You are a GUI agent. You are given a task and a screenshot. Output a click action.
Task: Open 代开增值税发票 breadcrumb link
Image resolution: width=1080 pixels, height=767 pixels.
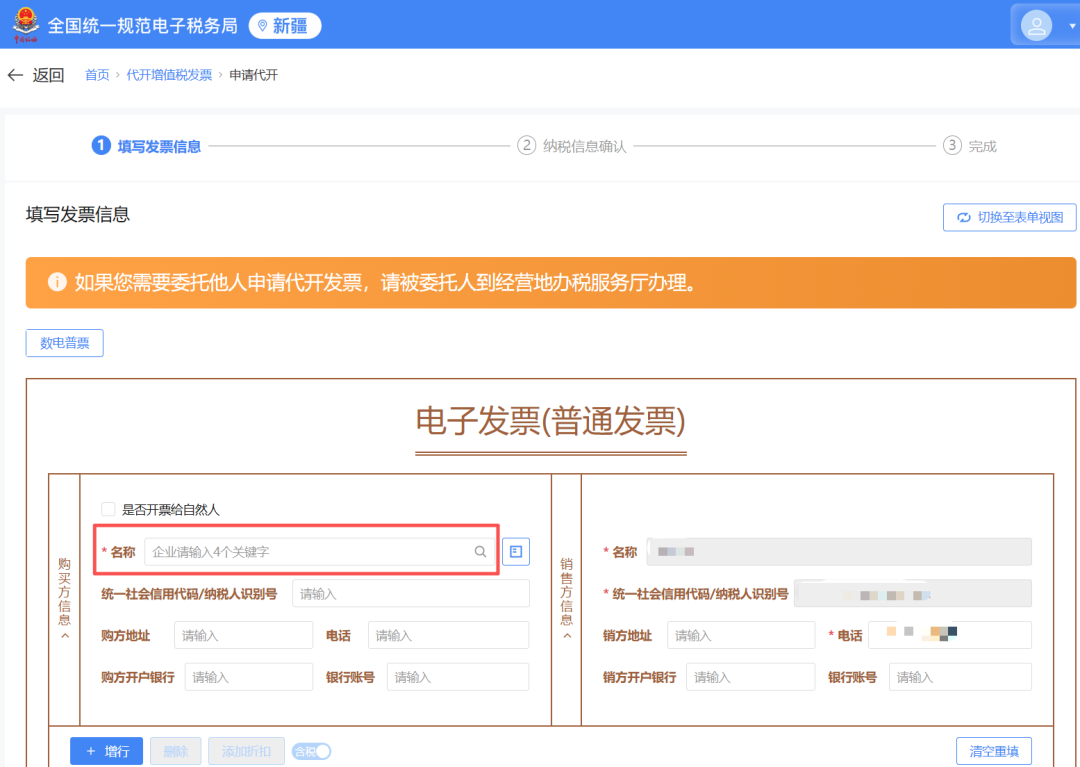pyautogui.click(x=169, y=75)
